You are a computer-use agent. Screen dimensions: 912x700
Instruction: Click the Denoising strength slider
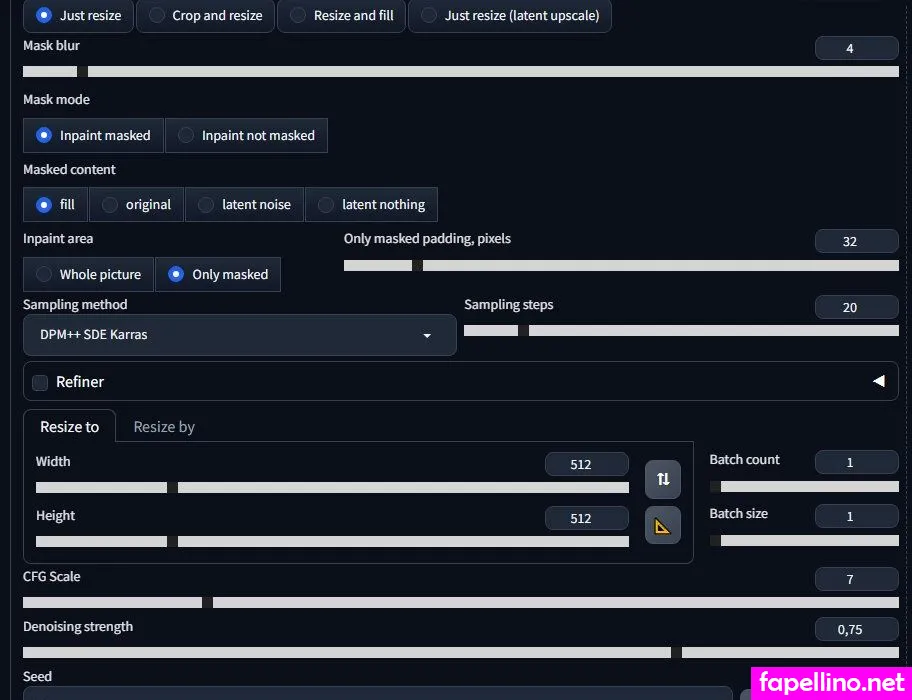[x=461, y=652]
